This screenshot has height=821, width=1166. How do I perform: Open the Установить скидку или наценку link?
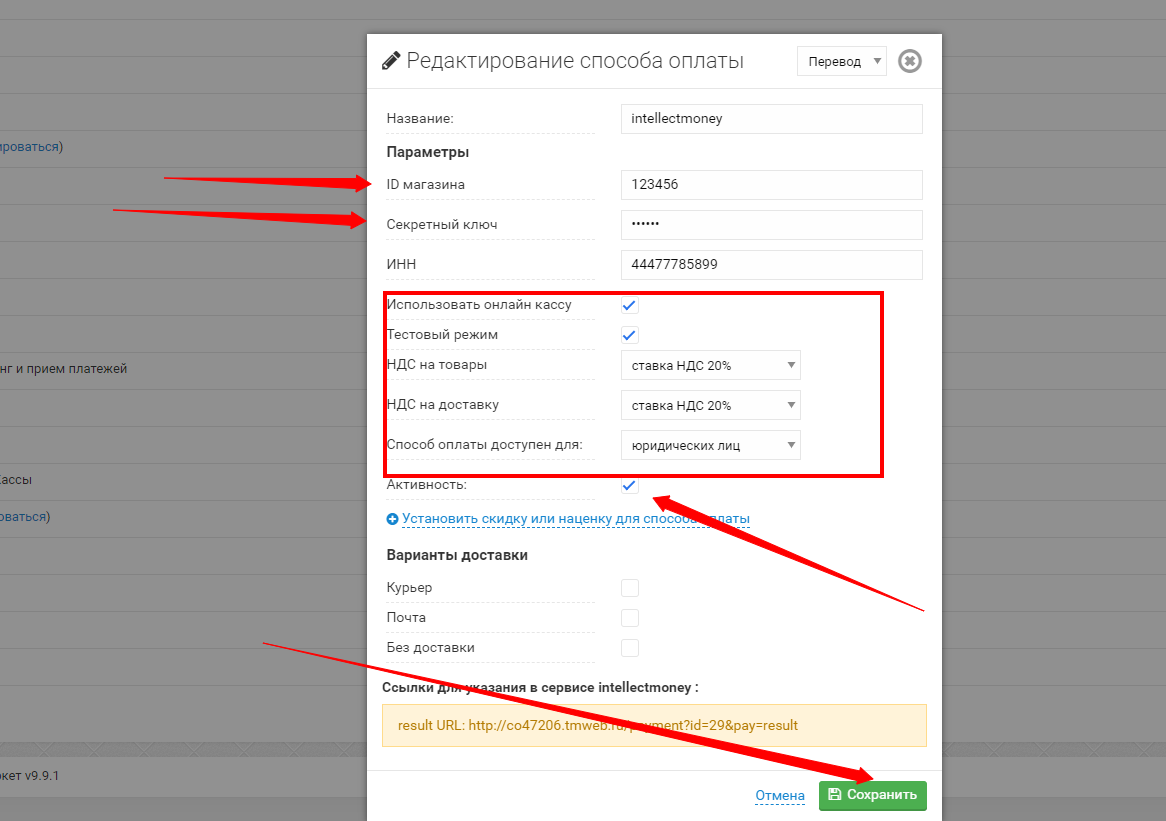click(576, 519)
